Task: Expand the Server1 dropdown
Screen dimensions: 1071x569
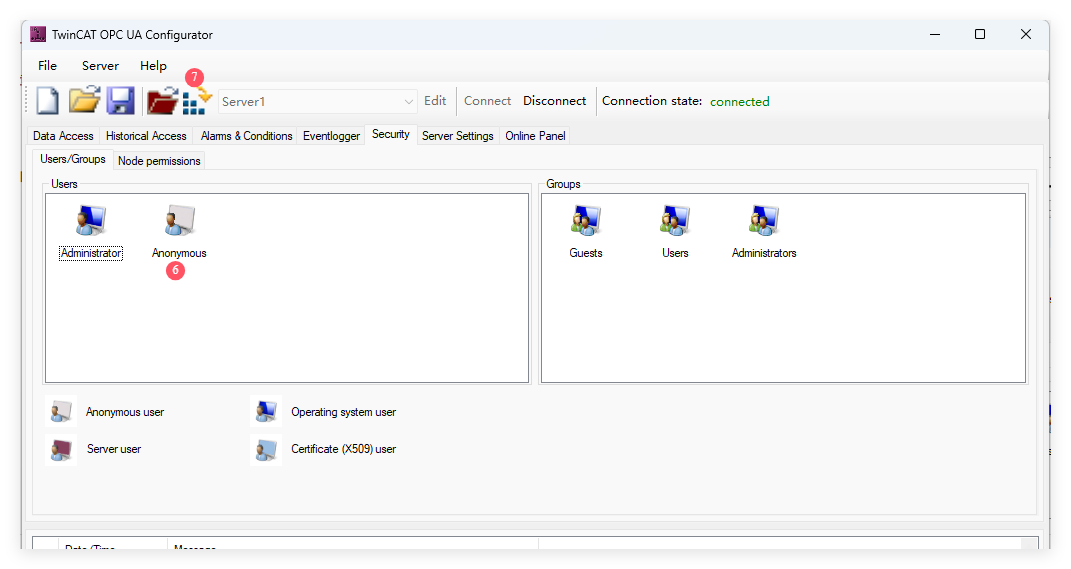Action: pyautogui.click(x=408, y=102)
